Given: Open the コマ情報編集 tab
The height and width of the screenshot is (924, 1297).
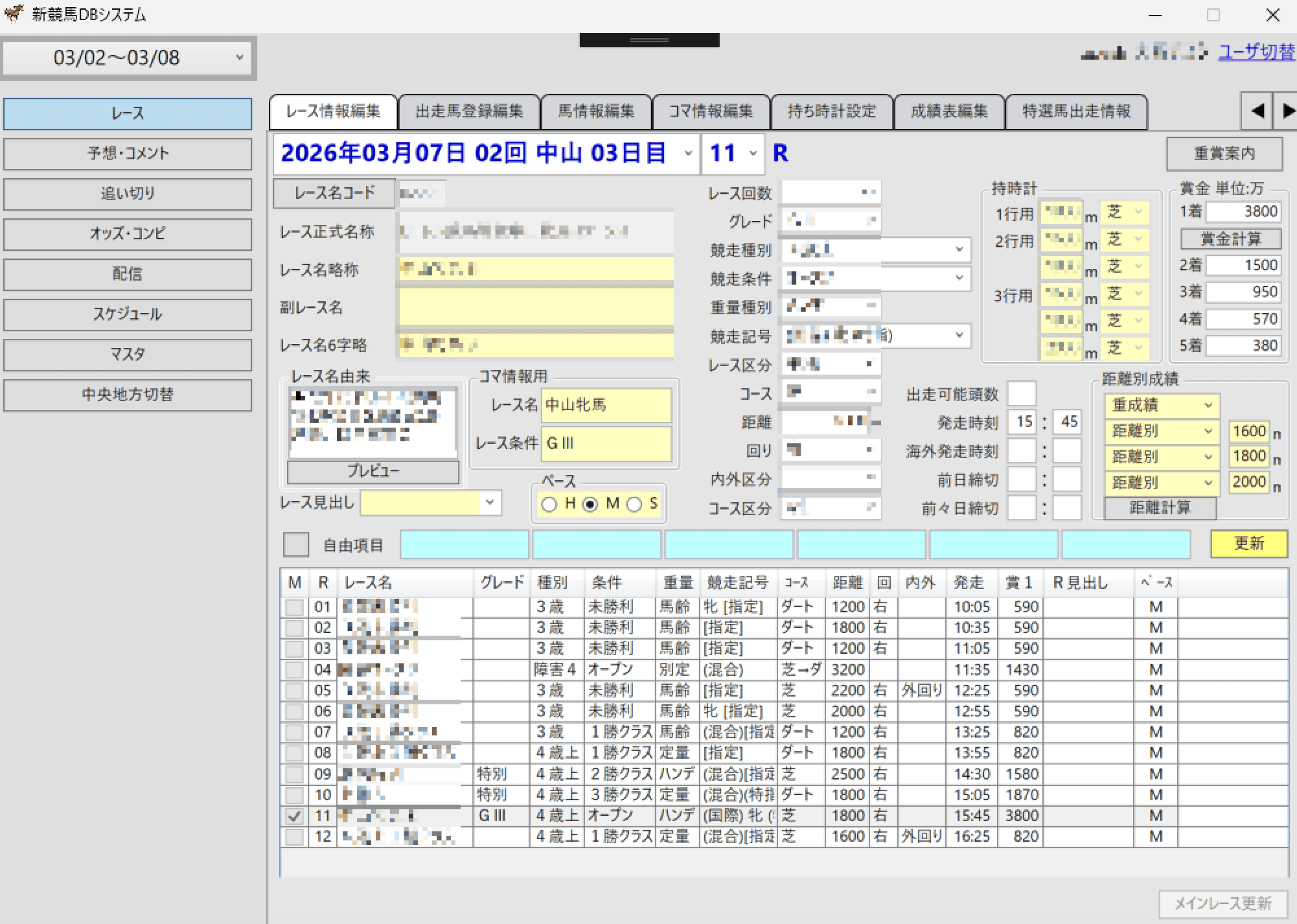Looking at the screenshot, I should [711, 111].
